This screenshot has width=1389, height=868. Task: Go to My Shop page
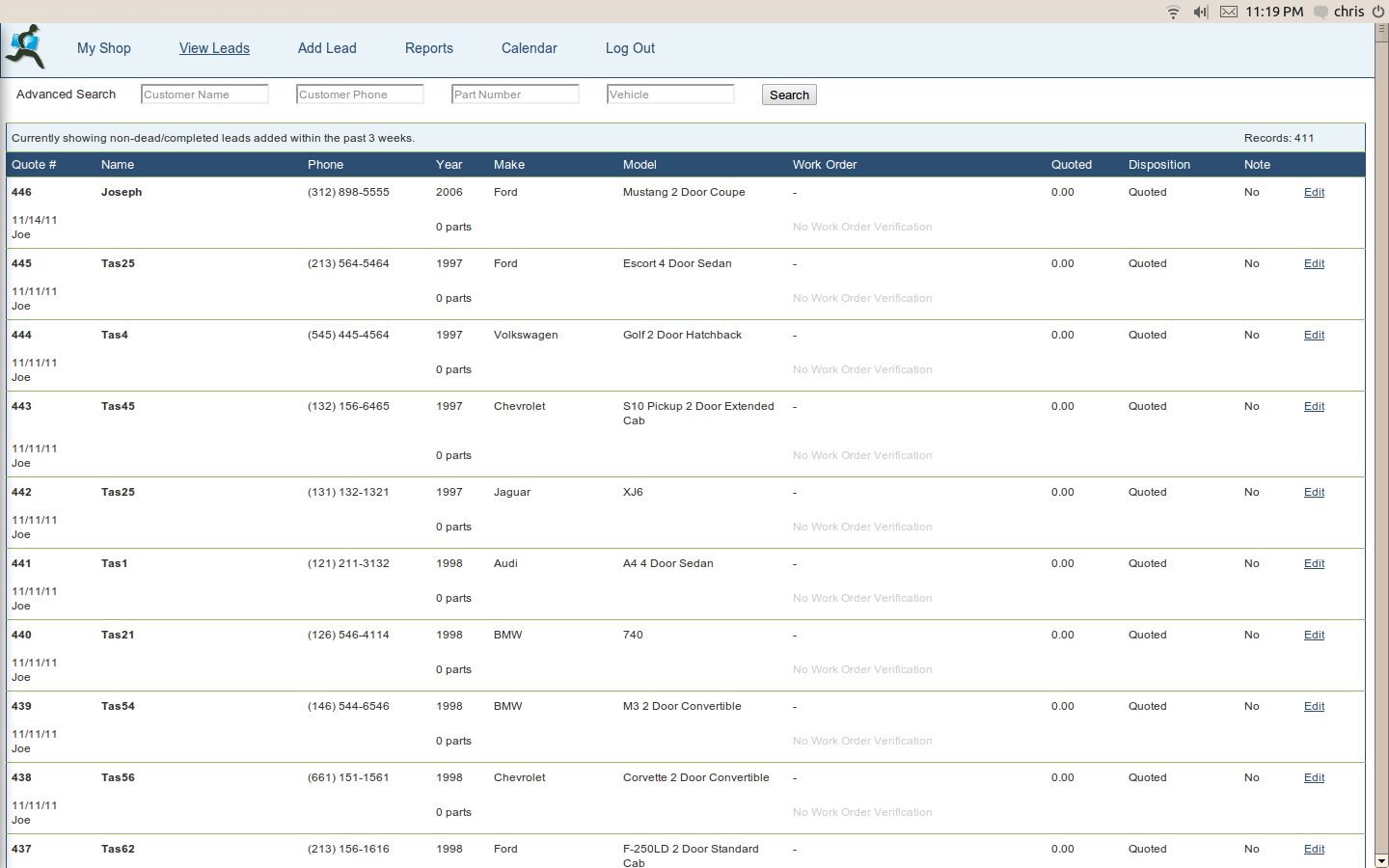(x=104, y=48)
